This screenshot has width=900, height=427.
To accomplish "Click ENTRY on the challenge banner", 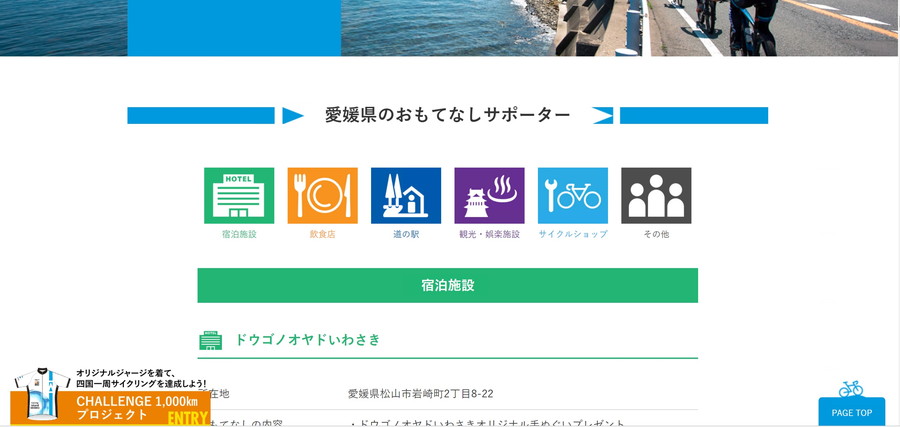I will click(187, 416).
